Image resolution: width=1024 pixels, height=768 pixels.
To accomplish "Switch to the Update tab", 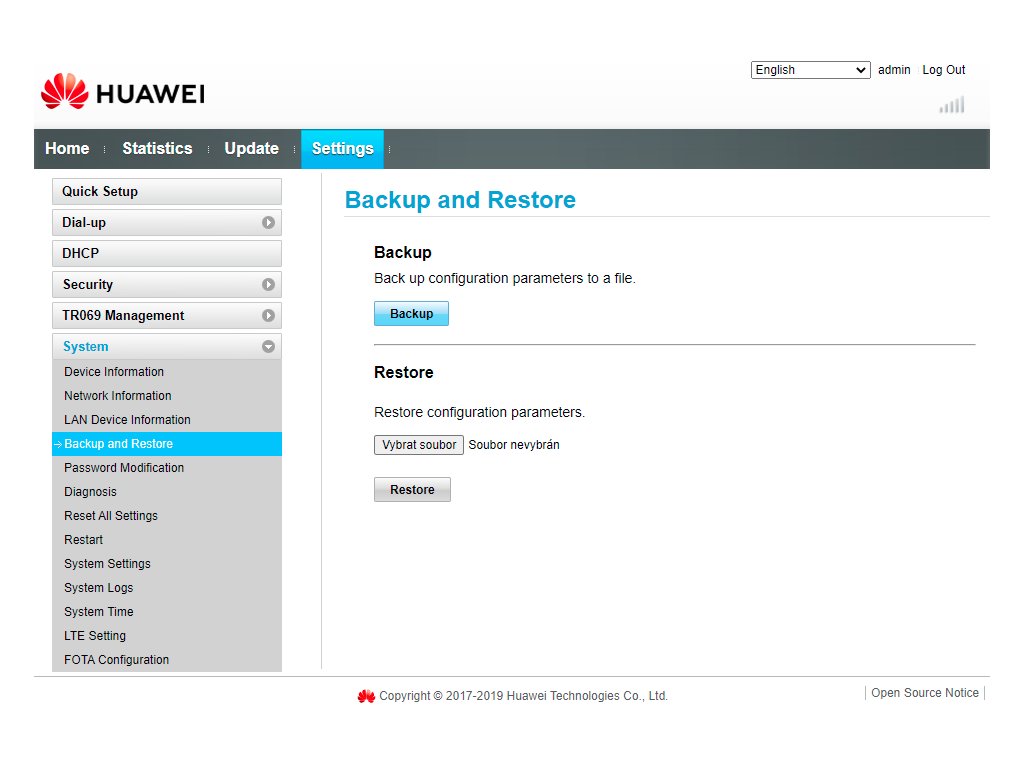I will tap(251, 149).
